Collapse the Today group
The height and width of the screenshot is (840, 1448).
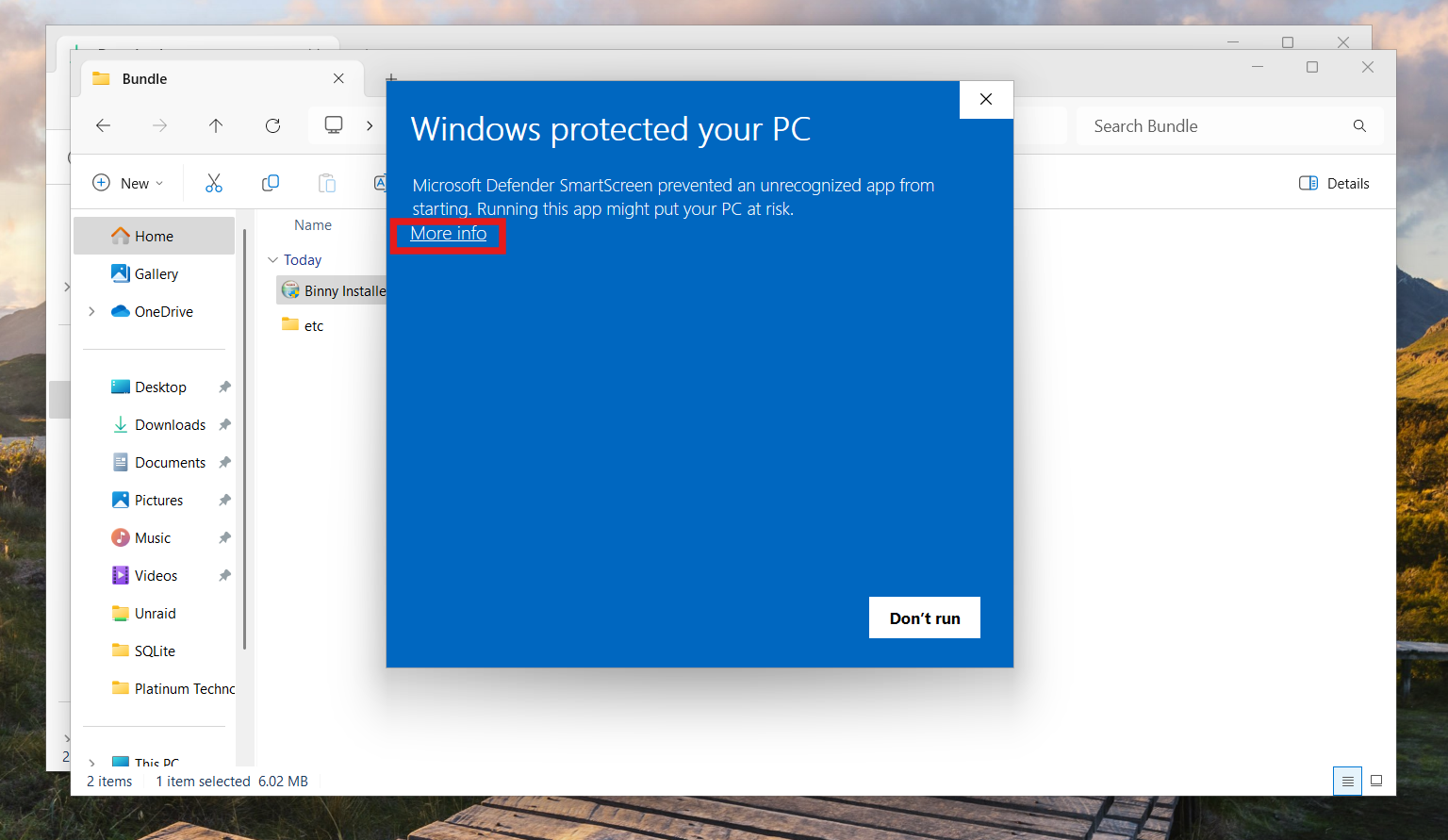(272, 259)
